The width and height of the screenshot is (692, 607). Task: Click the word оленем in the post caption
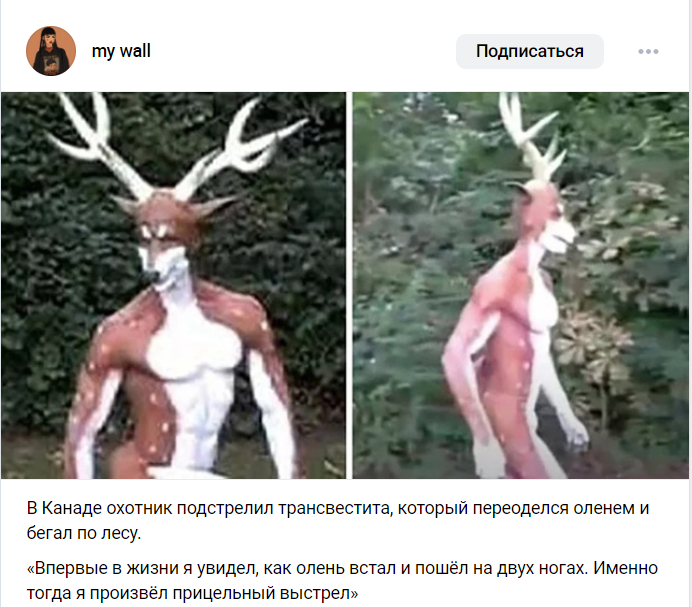tap(603, 509)
